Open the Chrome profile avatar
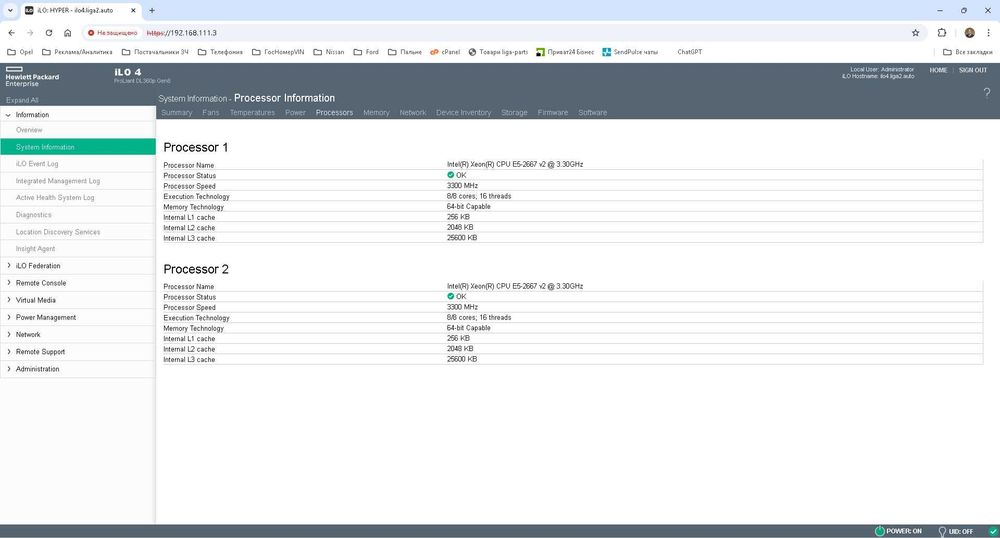 (969, 33)
